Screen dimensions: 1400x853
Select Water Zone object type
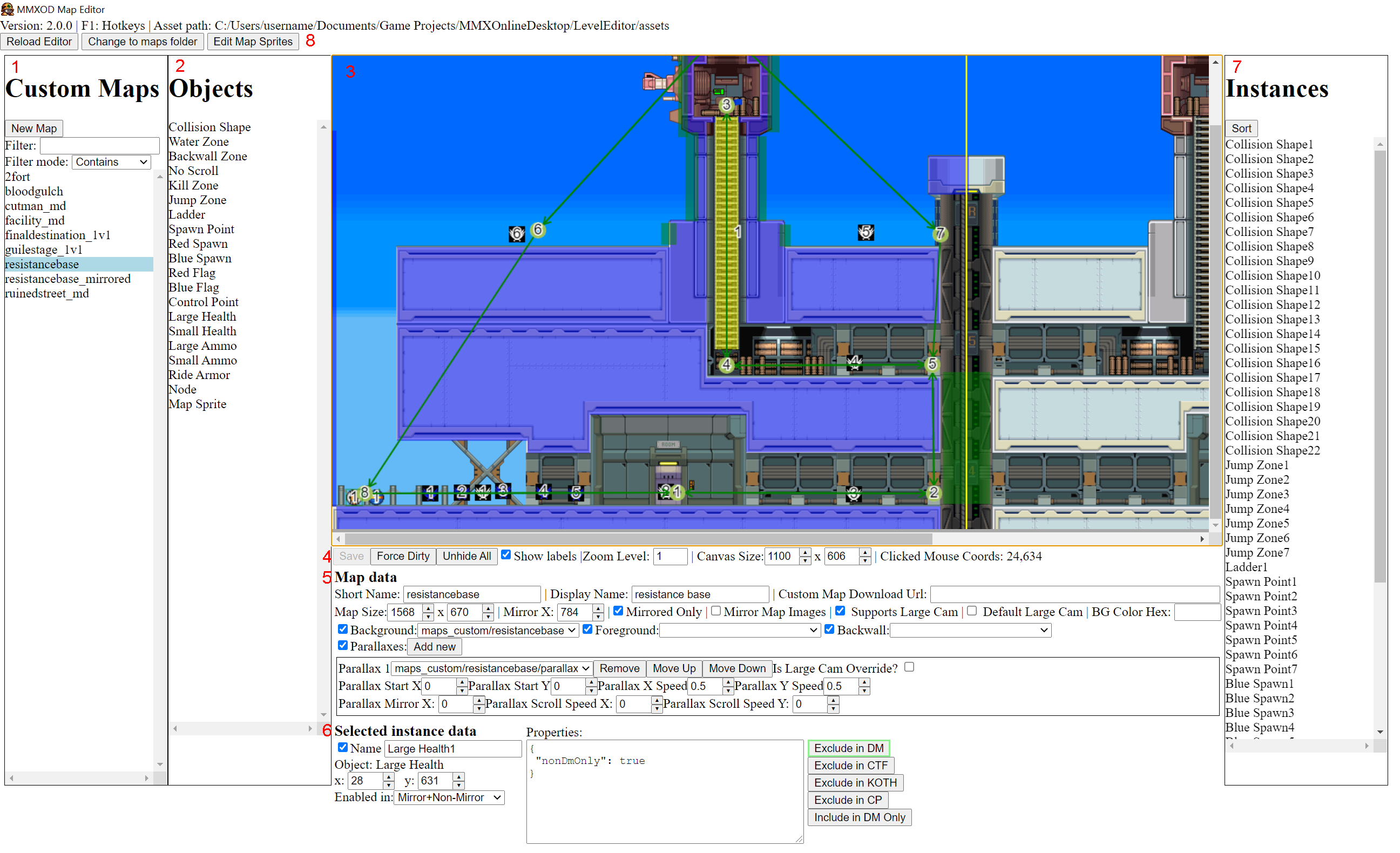point(200,143)
